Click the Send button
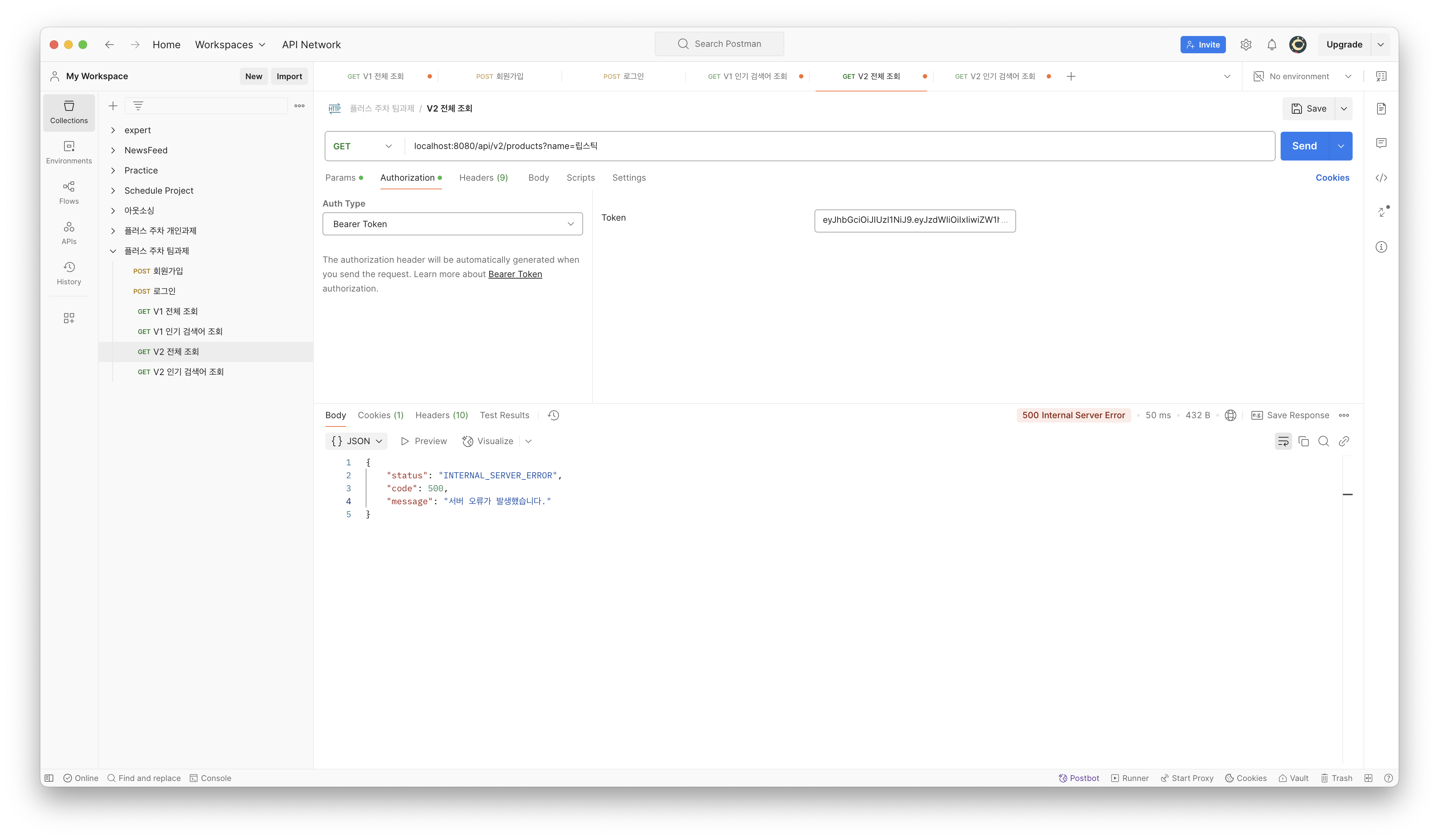The height and width of the screenshot is (840, 1439). coord(1304,146)
